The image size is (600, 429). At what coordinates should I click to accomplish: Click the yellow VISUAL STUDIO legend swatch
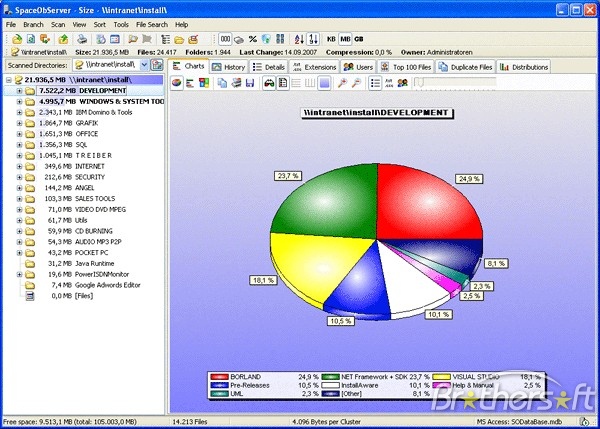pyautogui.click(x=441, y=377)
